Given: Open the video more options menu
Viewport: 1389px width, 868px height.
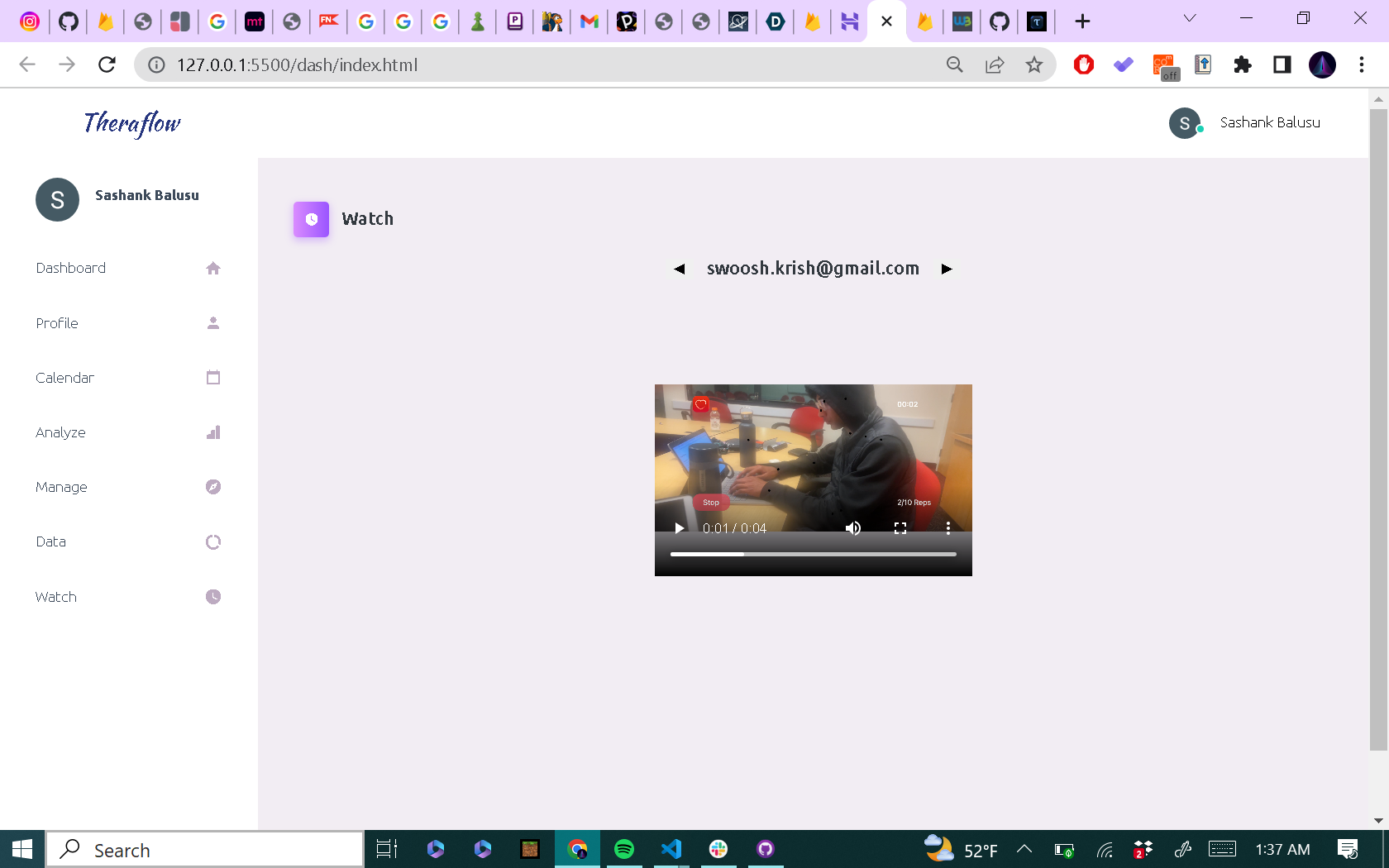Looking at the screenshot, I should point(948,528).
